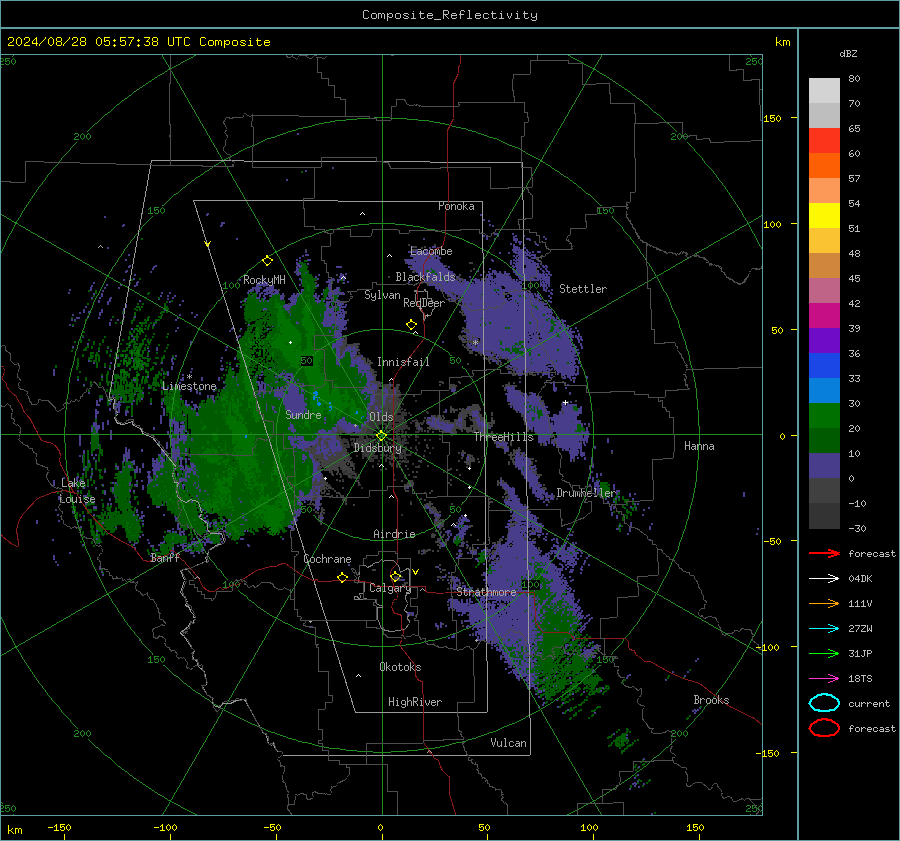
Task: Click the Ponoka label
Action: [x=456, y=206]
